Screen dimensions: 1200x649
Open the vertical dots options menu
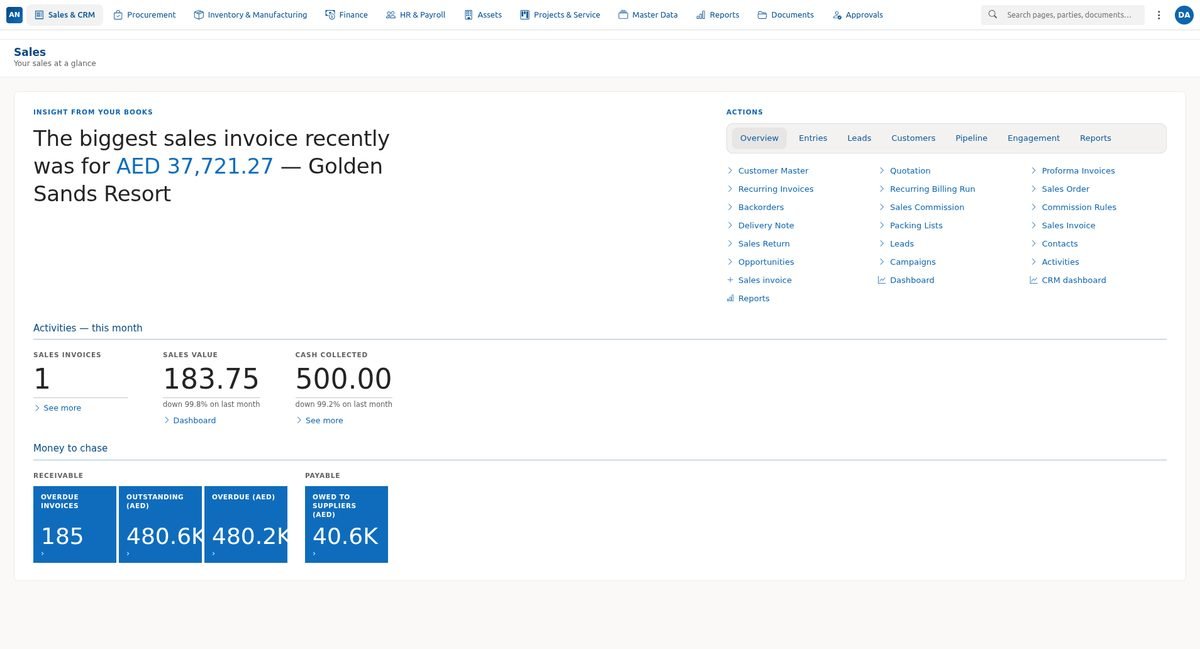pyautogui.click(x=1158, y=15)
